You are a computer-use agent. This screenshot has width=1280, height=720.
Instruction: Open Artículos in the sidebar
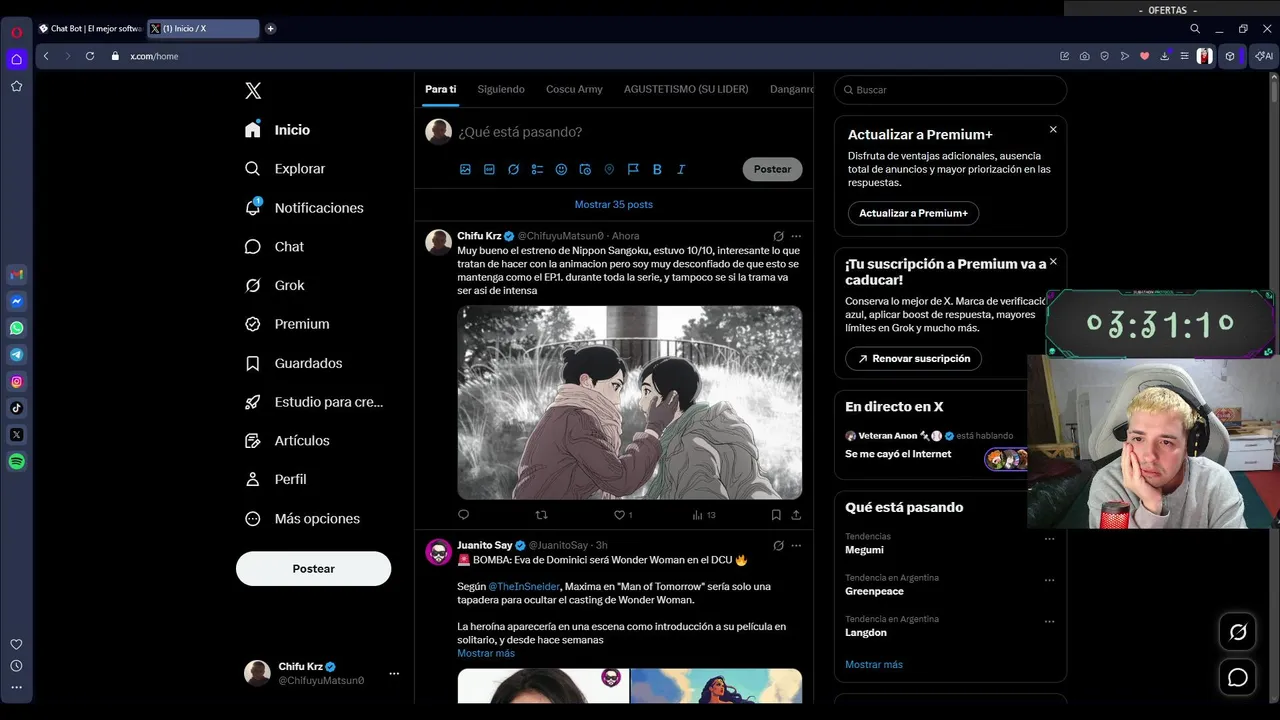click(287, 441)
